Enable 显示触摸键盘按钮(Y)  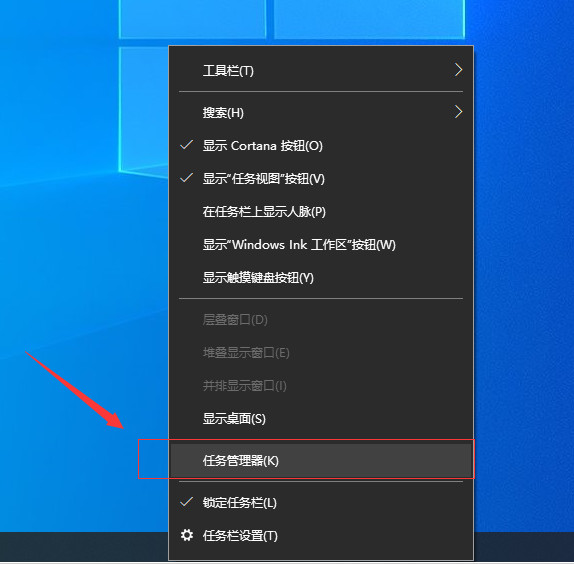pos(321,277)
